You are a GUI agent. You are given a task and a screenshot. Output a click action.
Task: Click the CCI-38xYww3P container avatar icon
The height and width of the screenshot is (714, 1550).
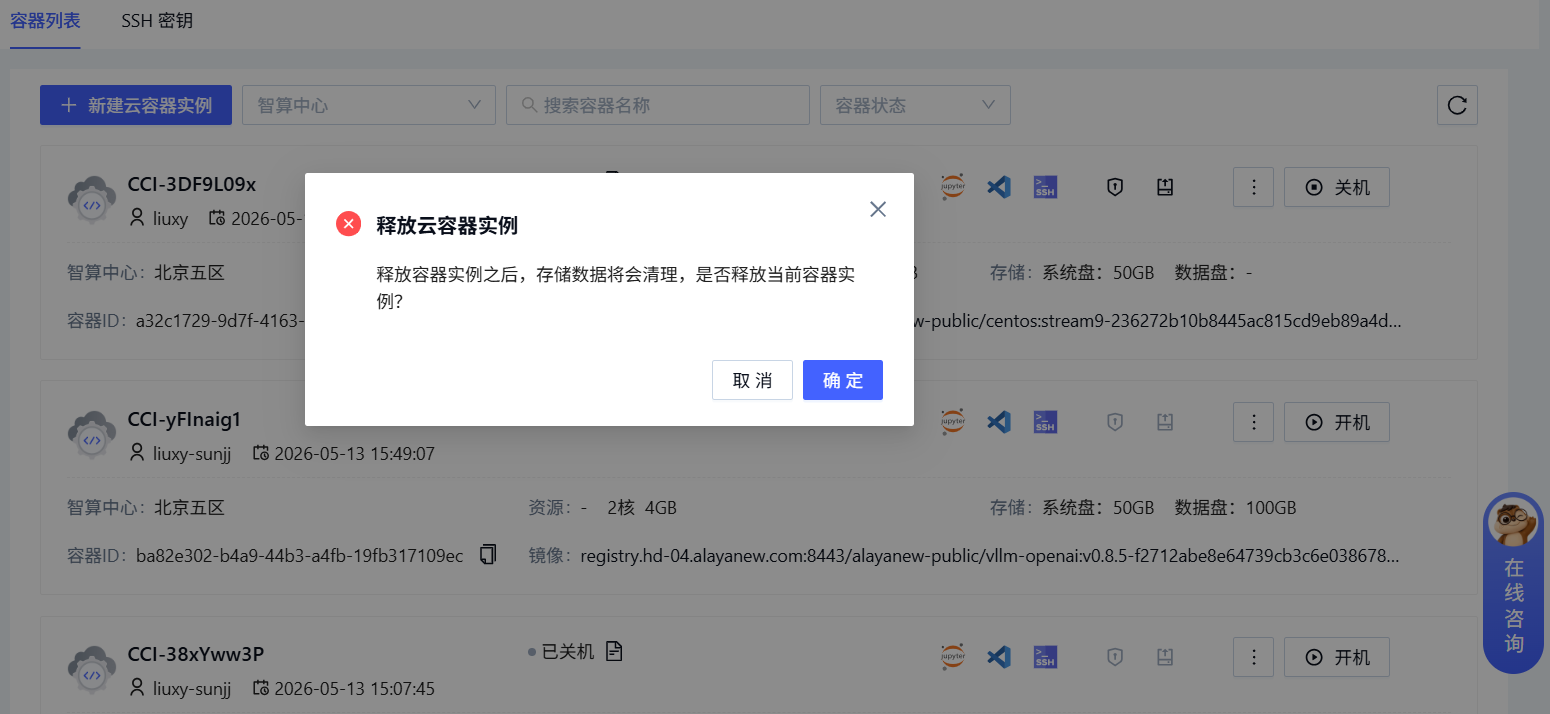coord(92,670)
